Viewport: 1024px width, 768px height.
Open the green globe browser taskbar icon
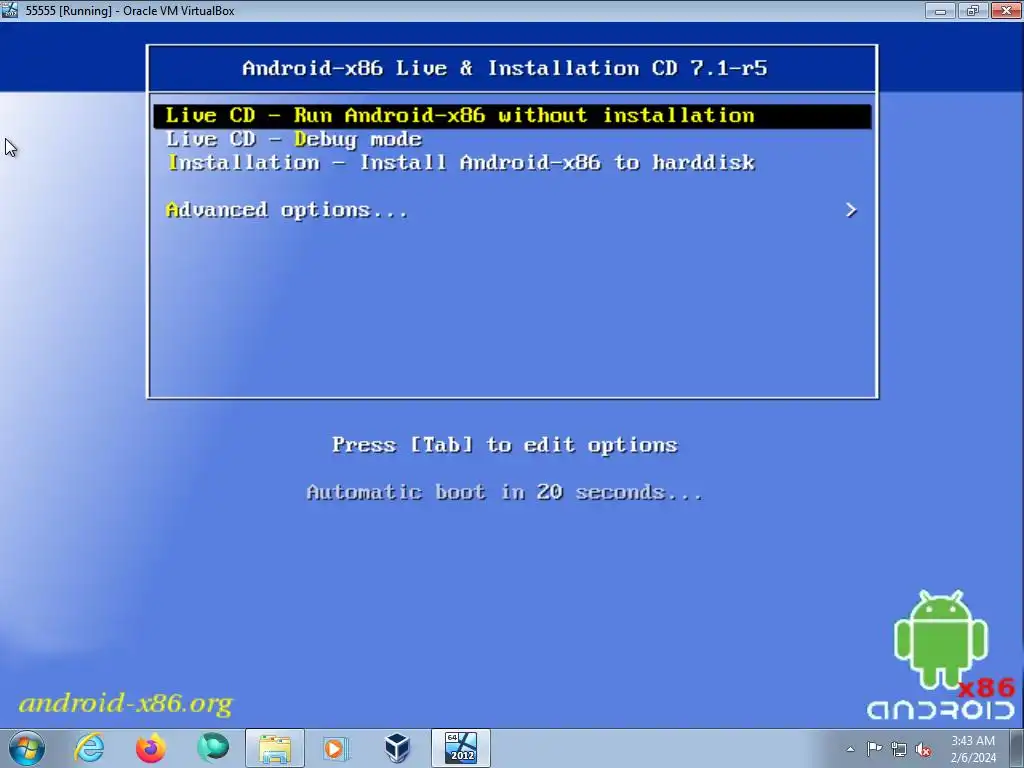point(213,748)
